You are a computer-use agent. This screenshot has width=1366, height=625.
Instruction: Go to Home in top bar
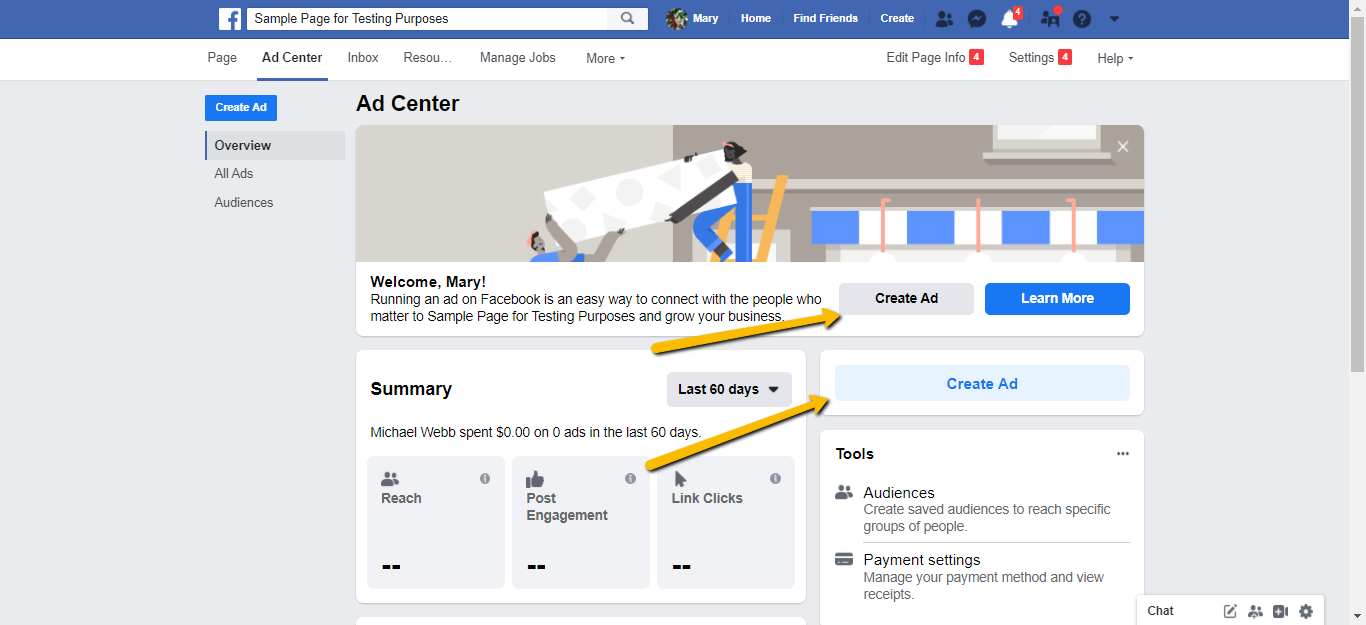coord(756,19)
